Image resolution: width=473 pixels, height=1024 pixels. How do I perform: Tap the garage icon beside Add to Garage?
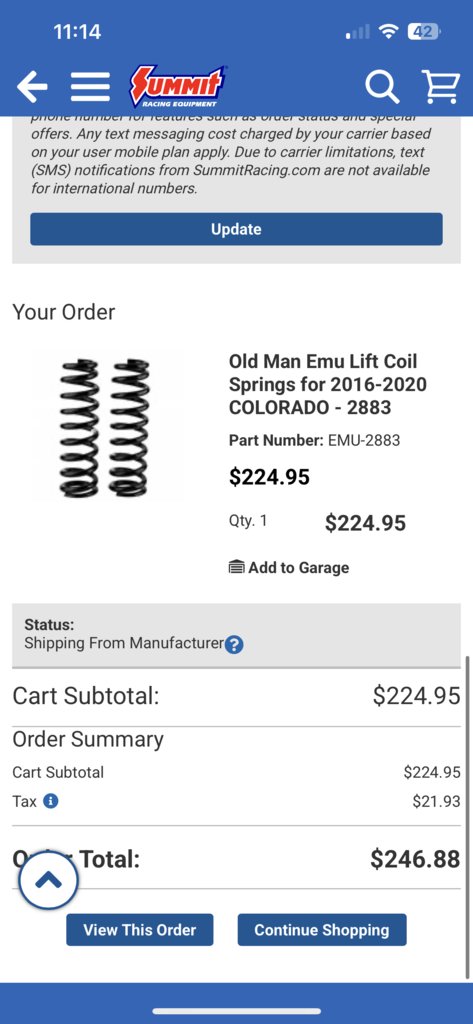236,568
